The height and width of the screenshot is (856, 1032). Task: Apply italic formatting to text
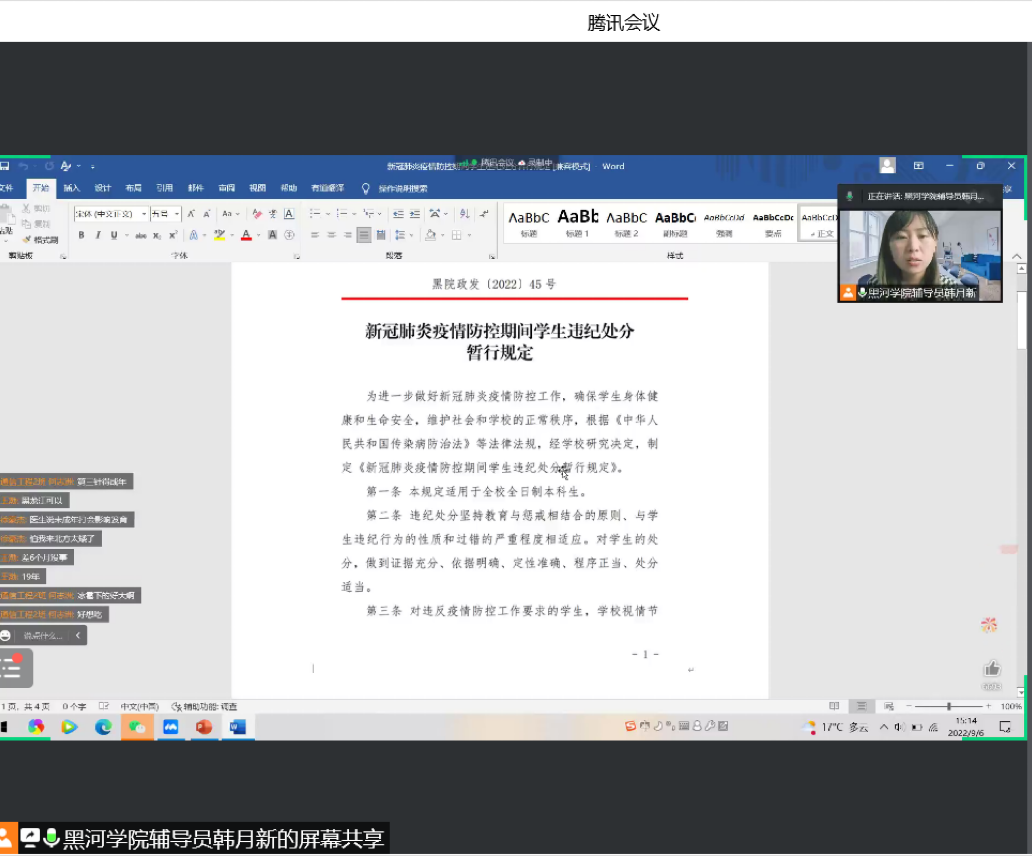pyautogui.click(x=97, y=236)
